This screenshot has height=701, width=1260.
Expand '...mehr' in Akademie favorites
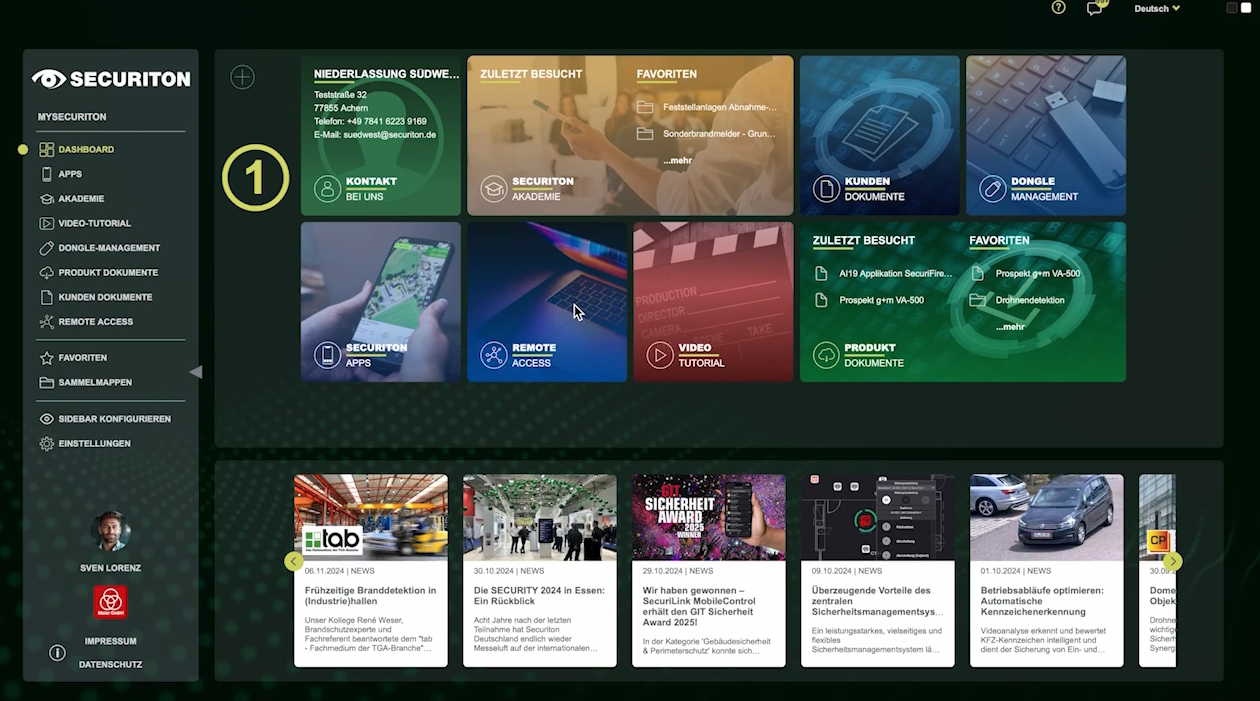677,160
